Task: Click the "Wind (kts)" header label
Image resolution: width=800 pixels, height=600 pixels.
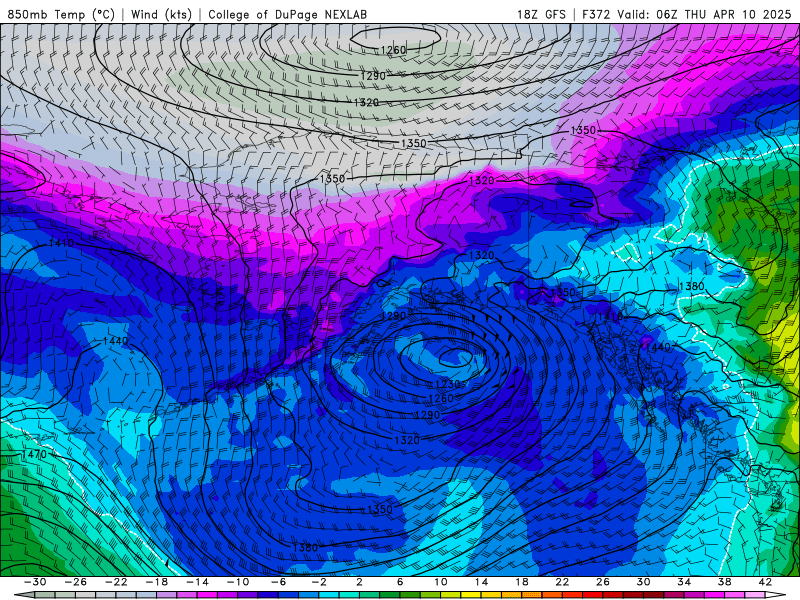Action: (x=161, y=14)
